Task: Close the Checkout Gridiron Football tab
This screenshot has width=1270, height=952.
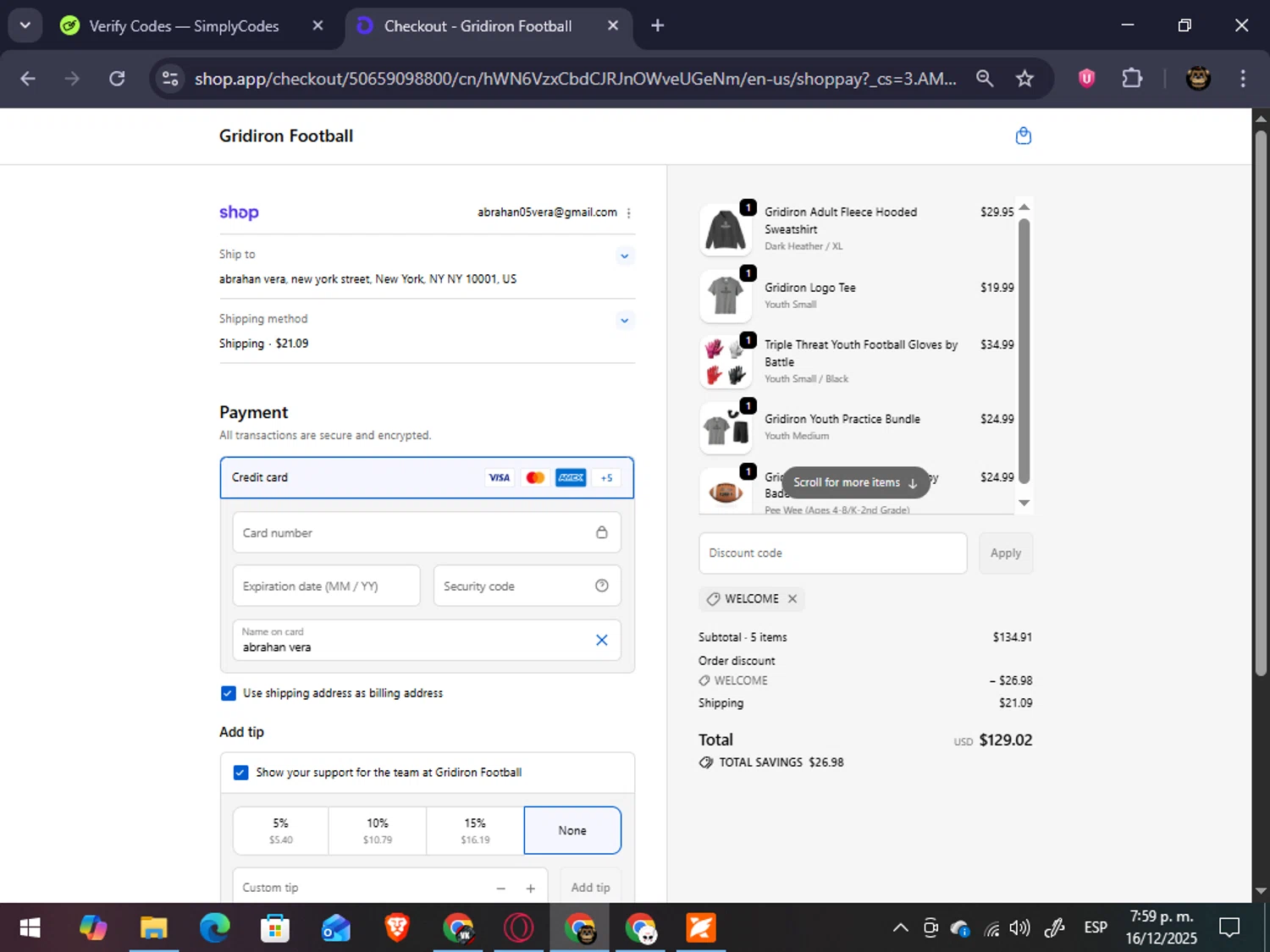Action: tap(613, 25)
